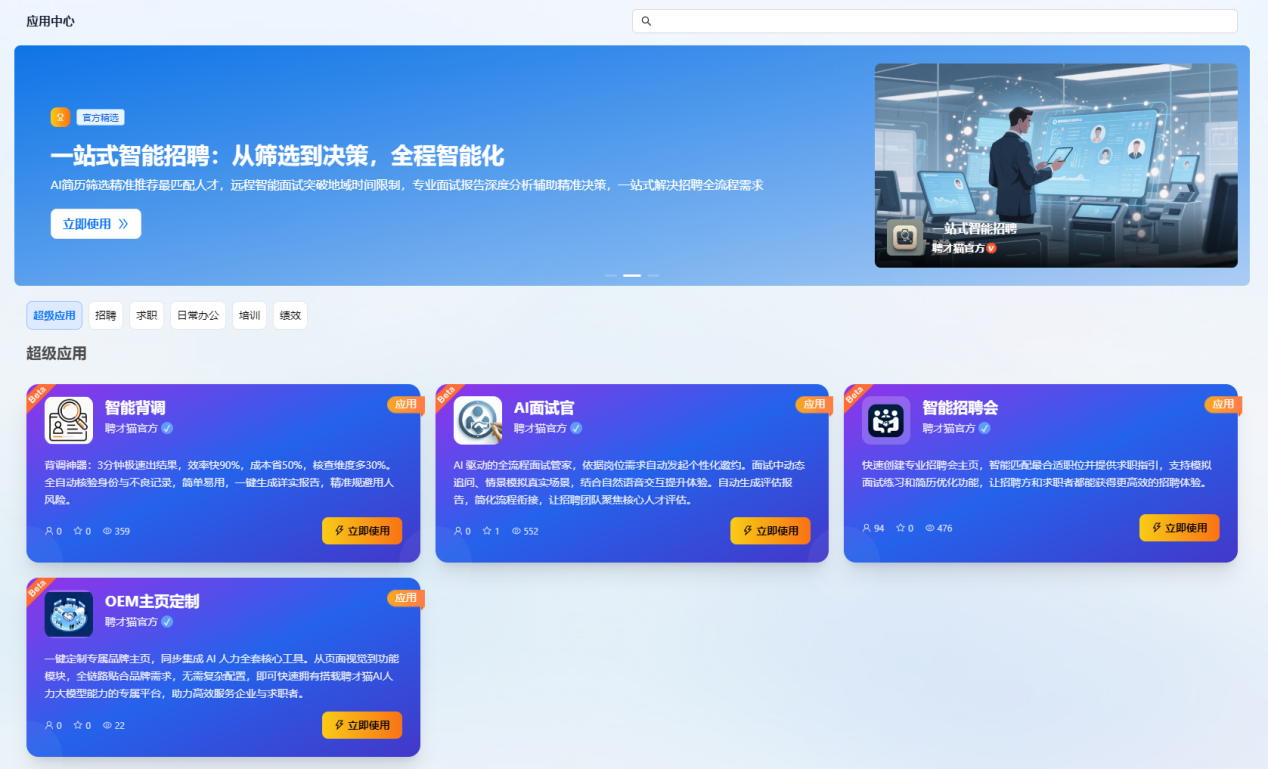Screen dimensions: 1268x769
Task: Click the star icon on 智能招聘会 card
Action: pyautogui.click(x=900, y=528)
